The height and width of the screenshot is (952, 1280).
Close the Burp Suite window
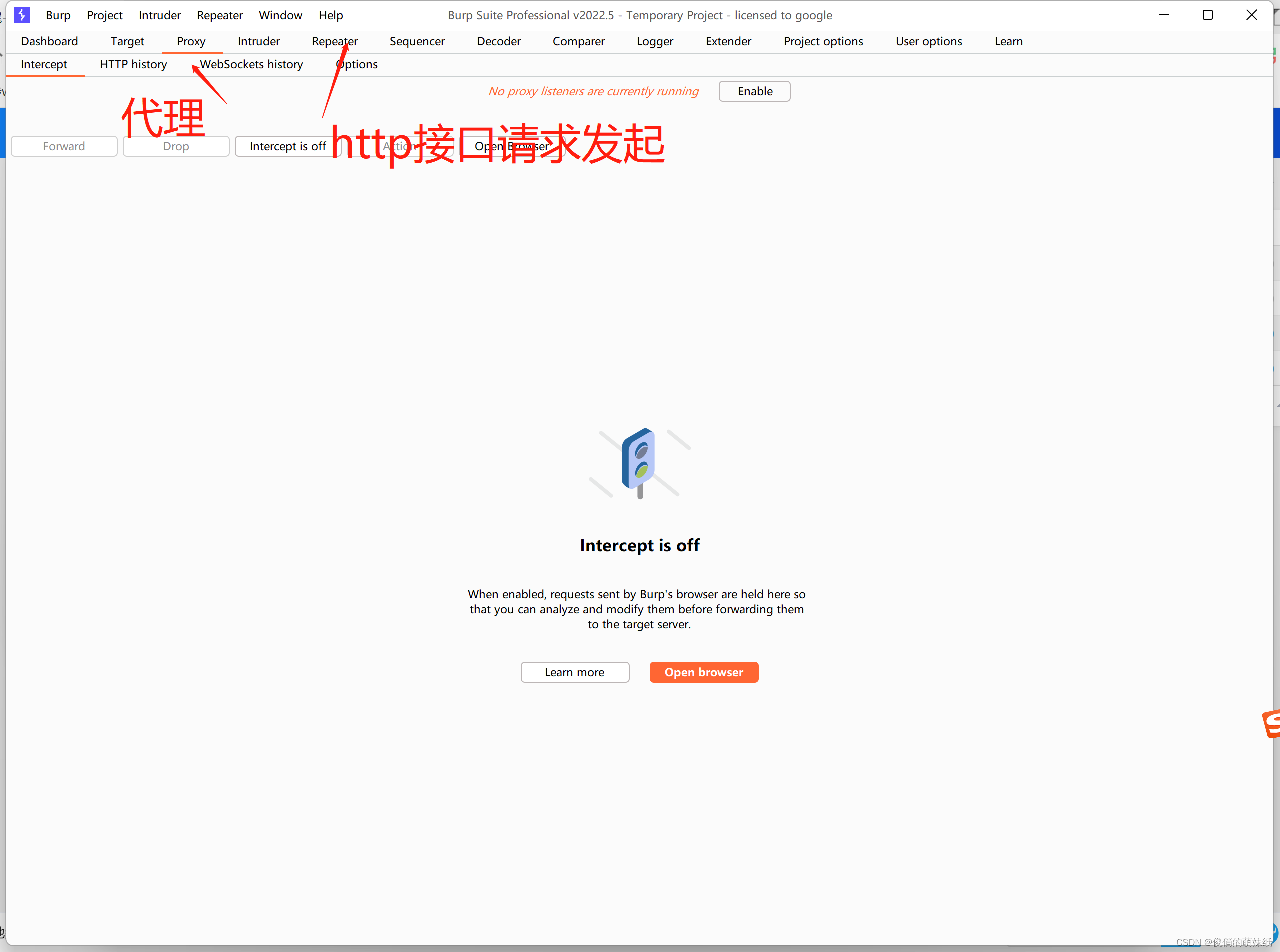coord(1251,15)
